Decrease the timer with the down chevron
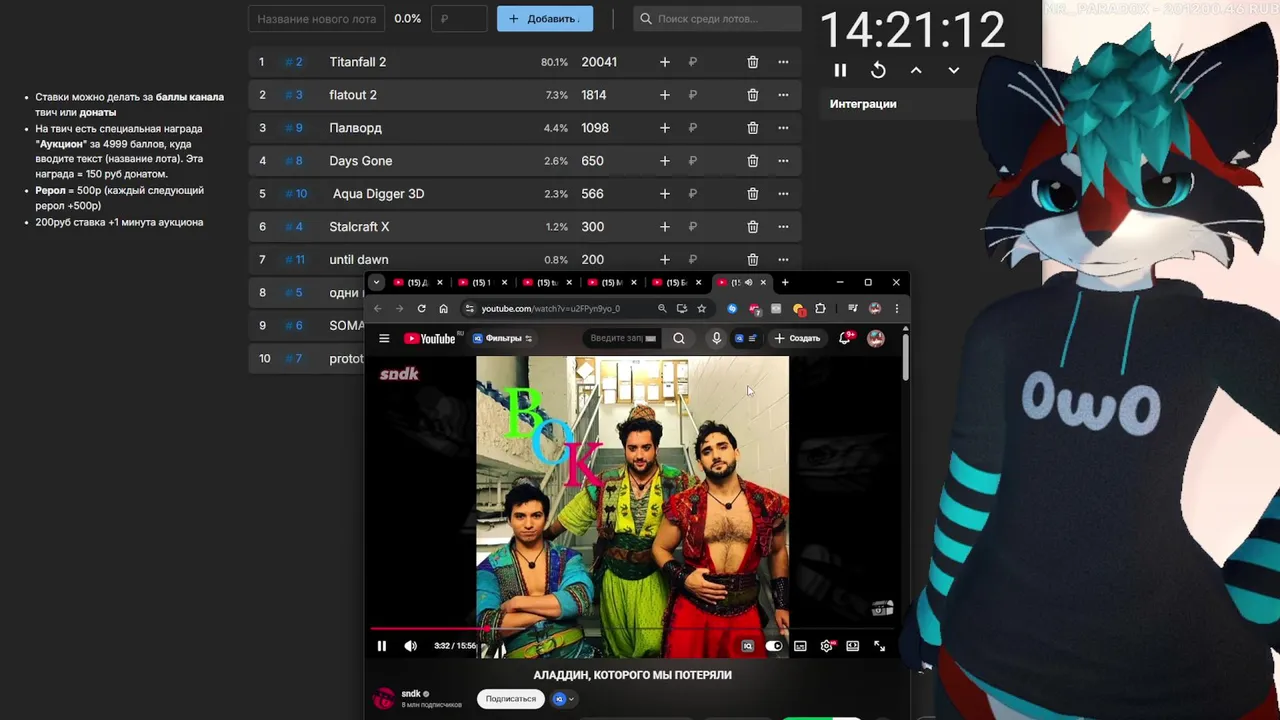Viewport: 1280px width, 720px height. (x=954, y=70)
